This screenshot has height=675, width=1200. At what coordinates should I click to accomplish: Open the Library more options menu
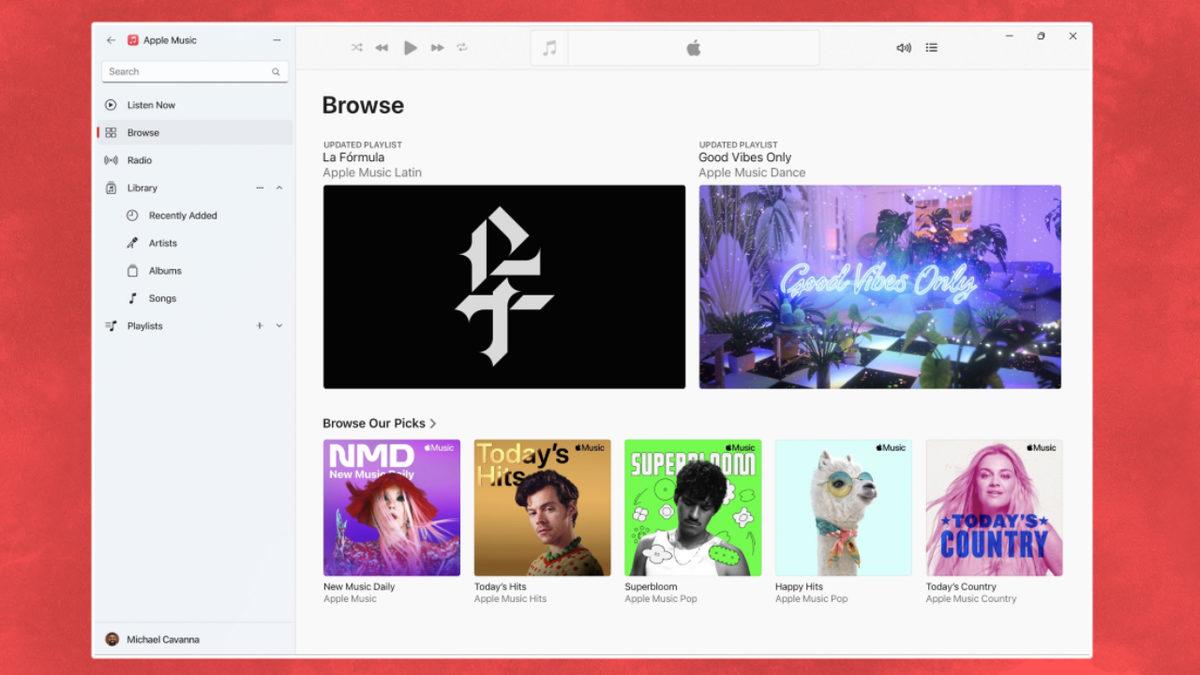[258, 187]
